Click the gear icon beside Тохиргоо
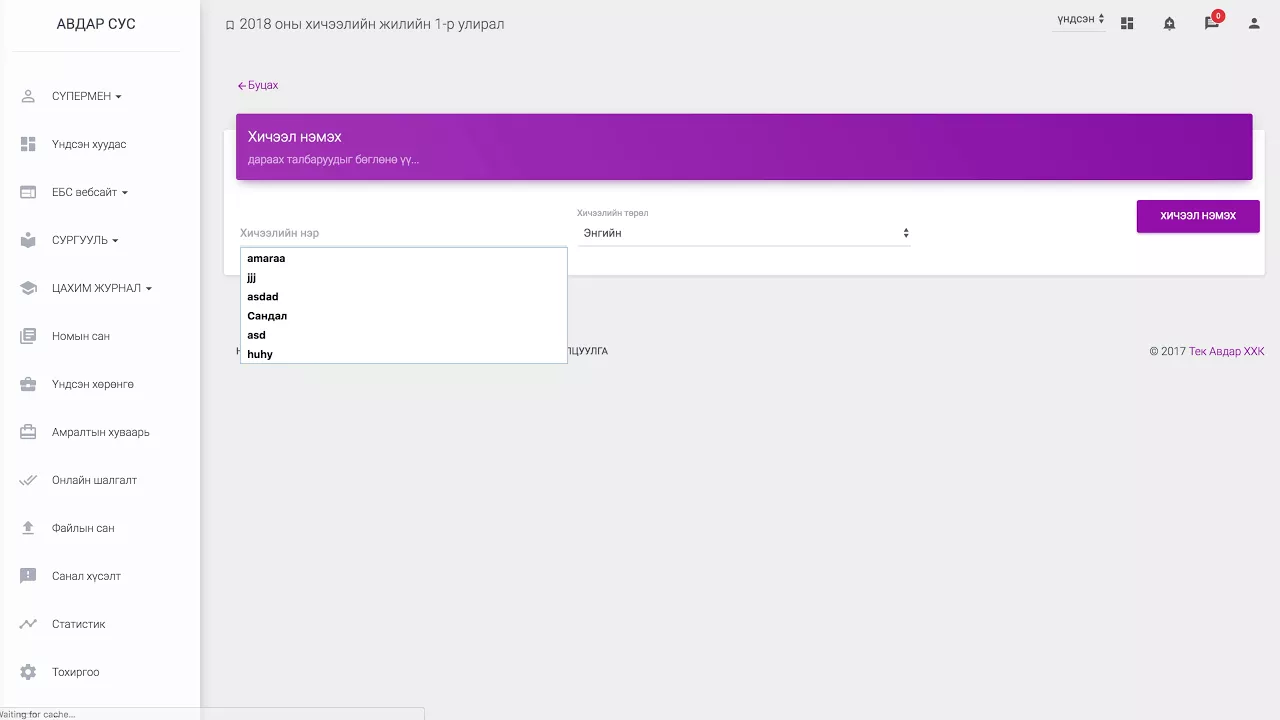Viewport: 1280px width, 720px height. pyautogui.click(x=28, y=672)
